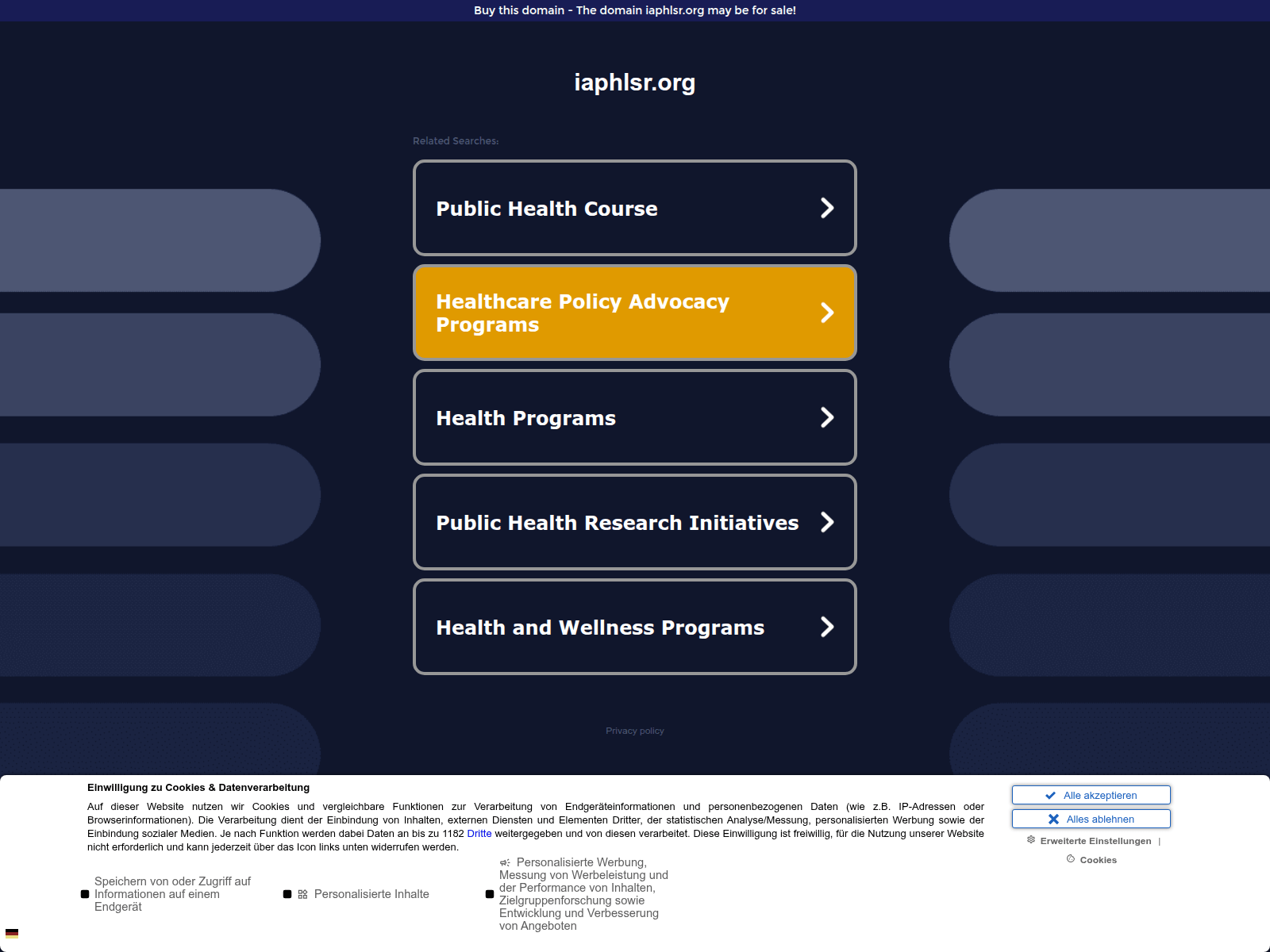1270x952 pixels.
Task: Open the Cookies link in consent banner
Action: [1098, 860]
